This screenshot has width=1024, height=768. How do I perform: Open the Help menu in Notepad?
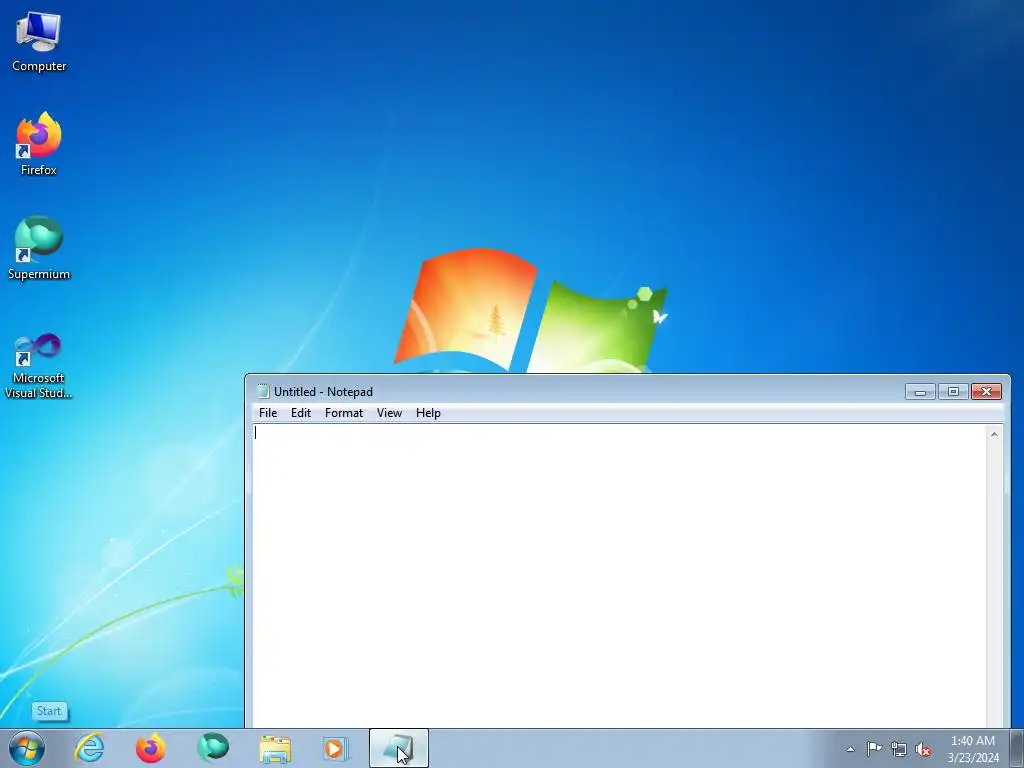[x=428, y=413]
